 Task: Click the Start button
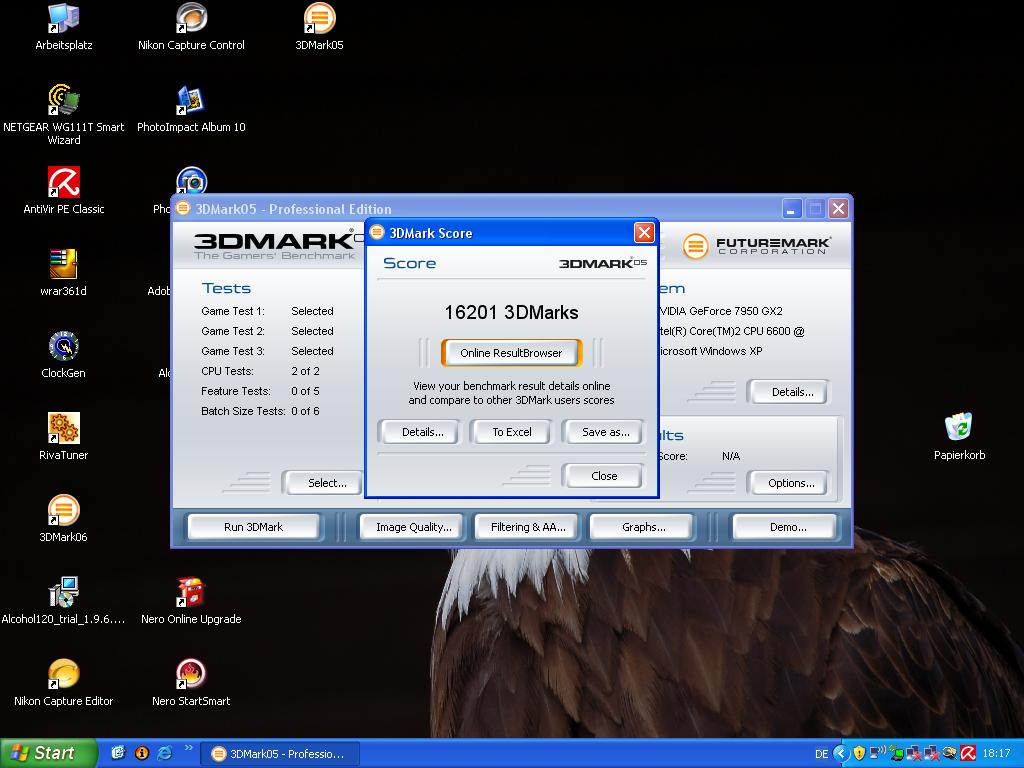pos(47,753)
